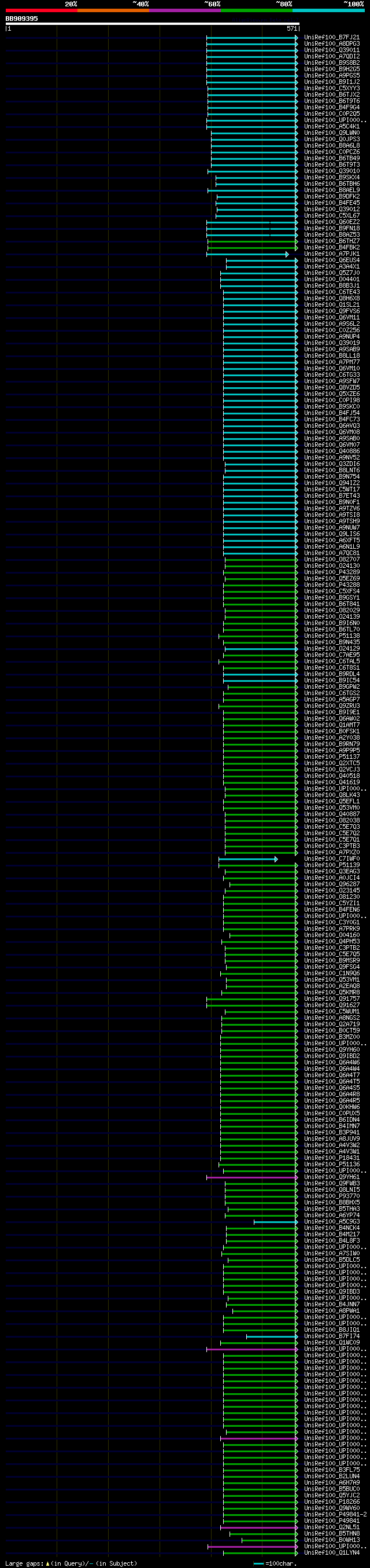Click the cyan ~100% identity legend segment

coord(328,10)
